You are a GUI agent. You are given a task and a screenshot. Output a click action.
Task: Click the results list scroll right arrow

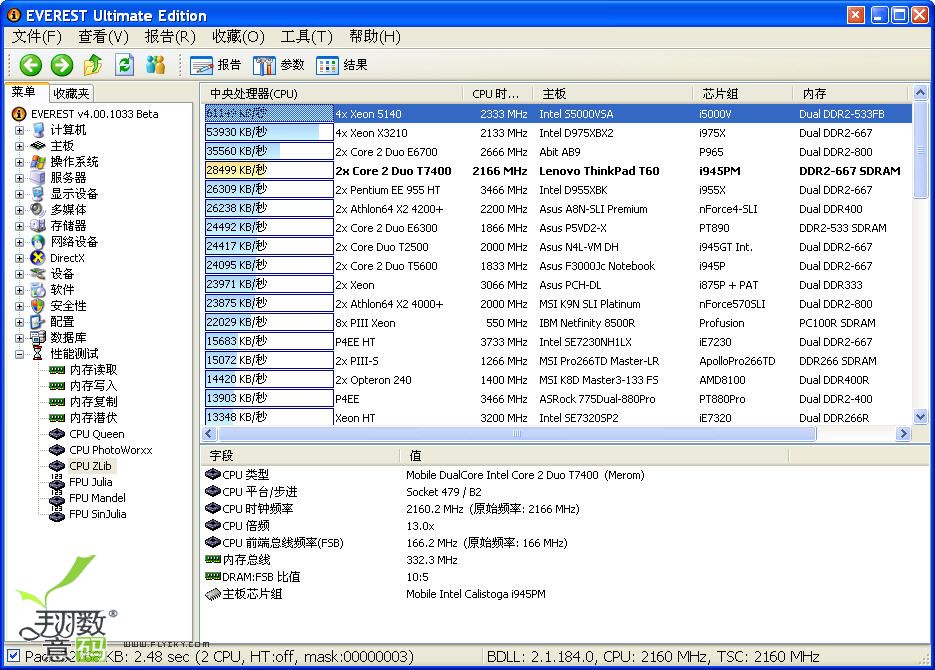point(903,433)
